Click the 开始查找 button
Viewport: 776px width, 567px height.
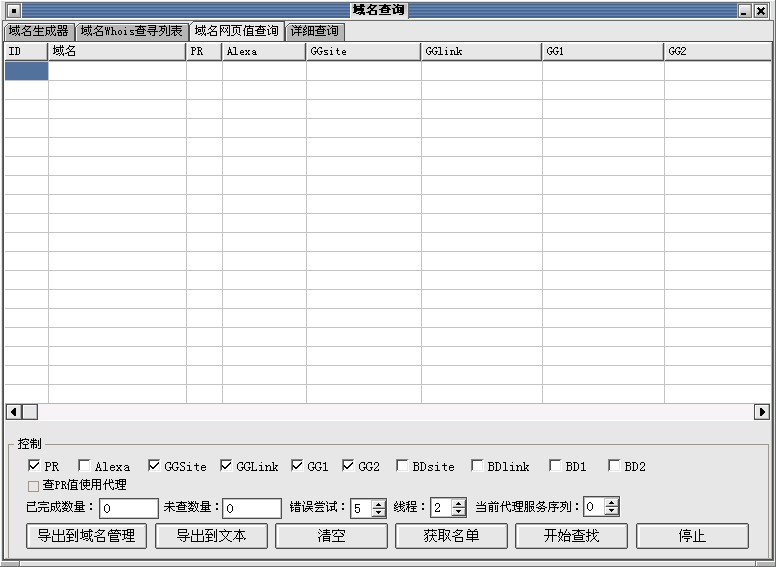pos(571,536)
